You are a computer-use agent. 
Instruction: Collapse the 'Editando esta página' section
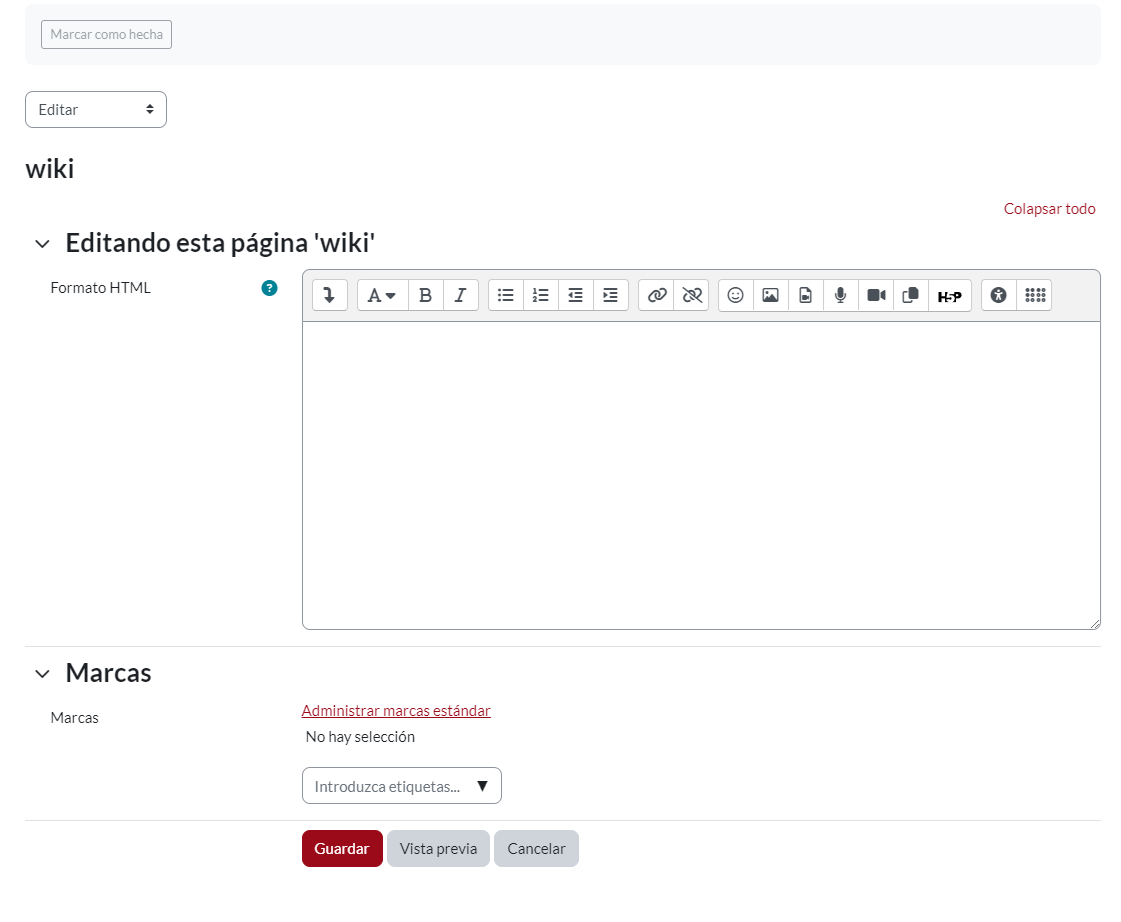pos(42,244)
